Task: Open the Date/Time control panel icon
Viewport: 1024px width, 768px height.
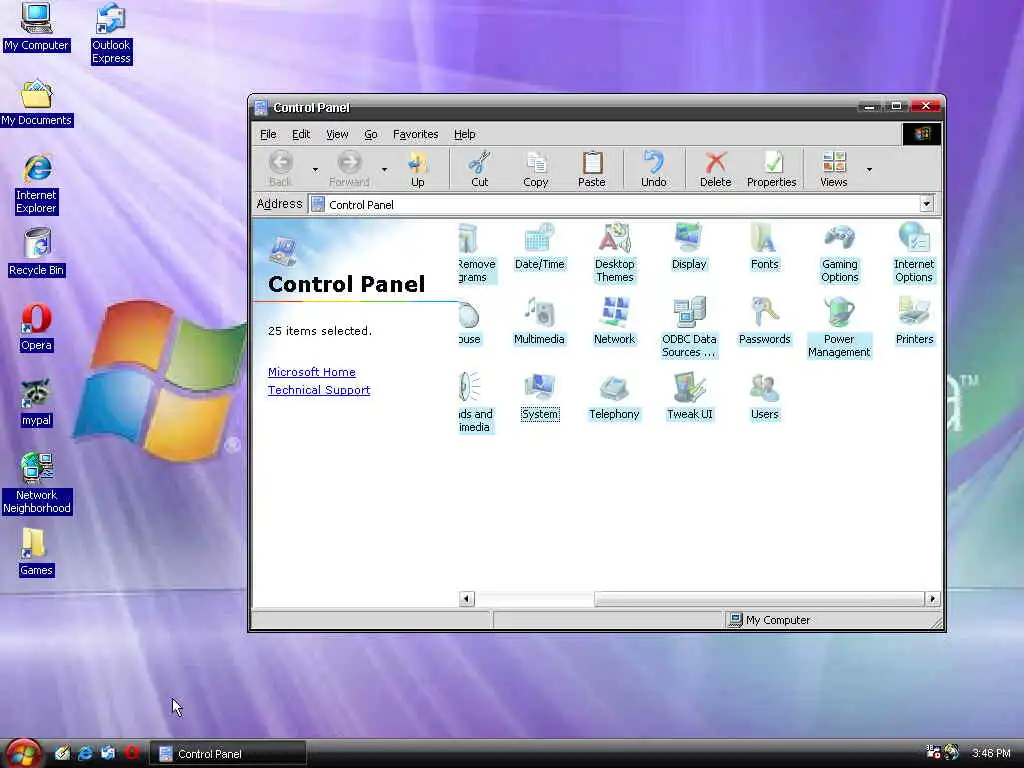Action: coord(539,246)
